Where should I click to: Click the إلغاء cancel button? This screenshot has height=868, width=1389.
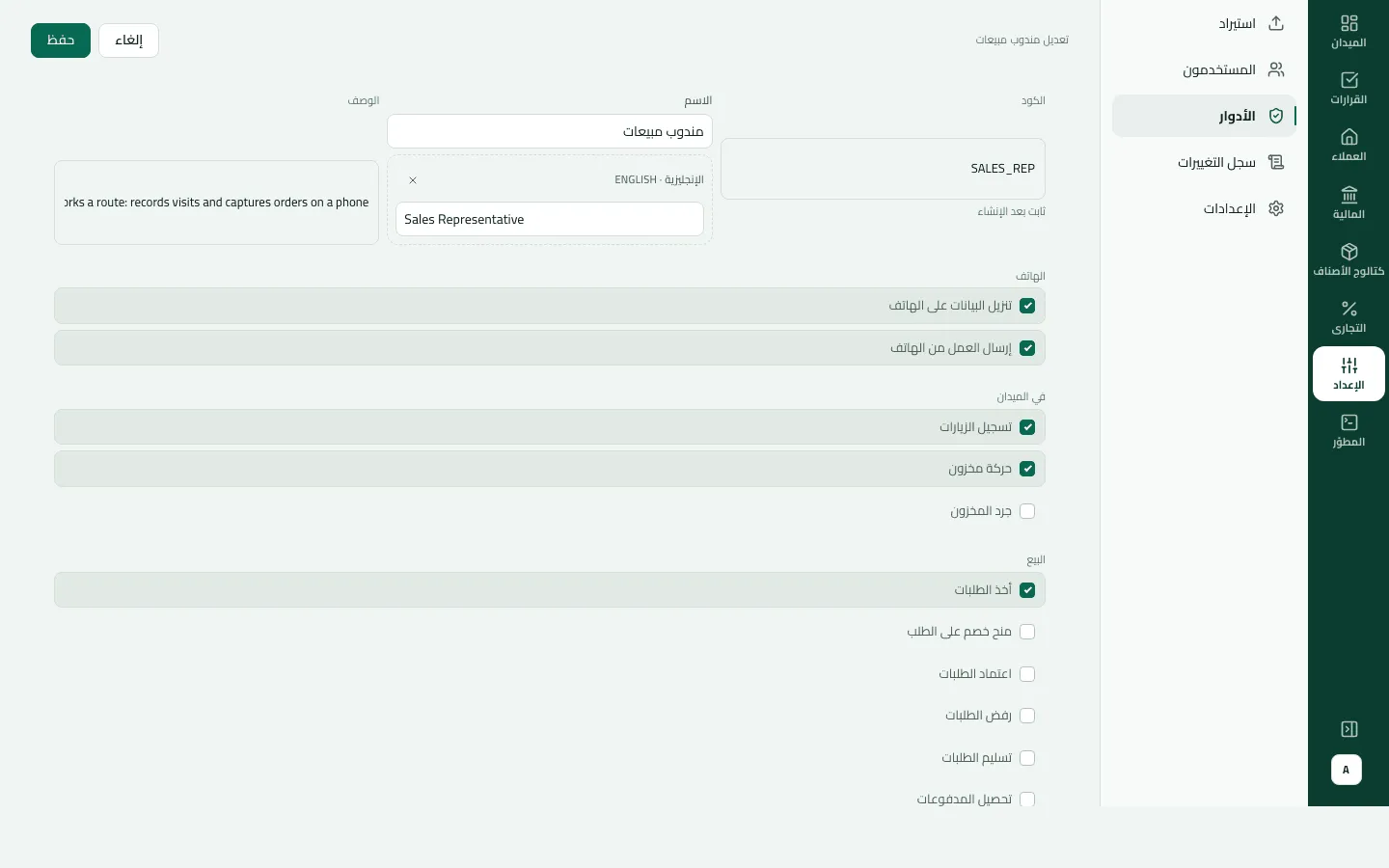[128, 41]
